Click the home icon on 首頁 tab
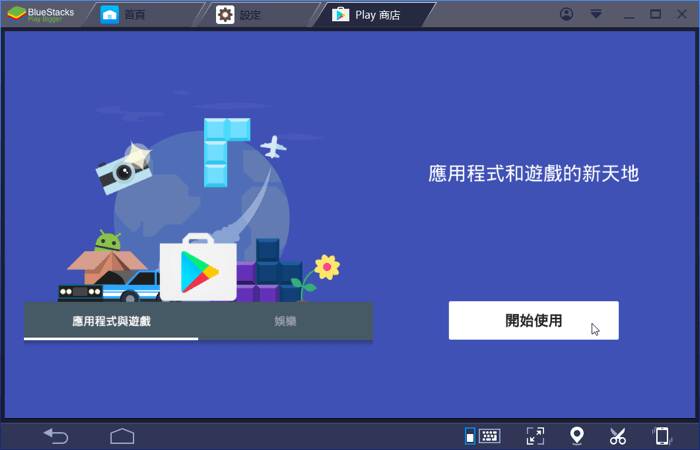This screenshot has width=700, height=450. 109,15
